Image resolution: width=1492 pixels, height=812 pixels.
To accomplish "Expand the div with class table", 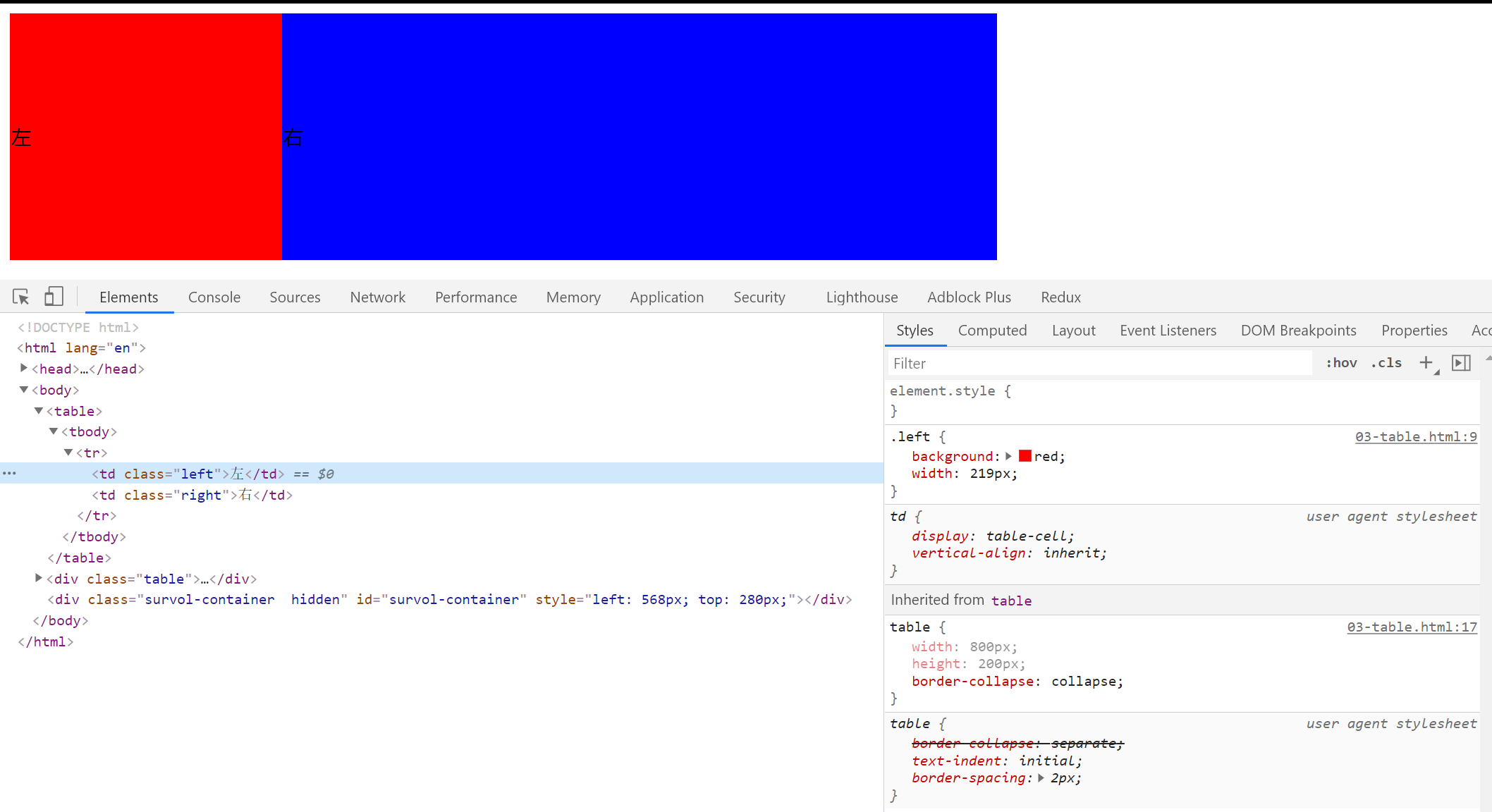I will pyautogui.click(x=39, y=578).
